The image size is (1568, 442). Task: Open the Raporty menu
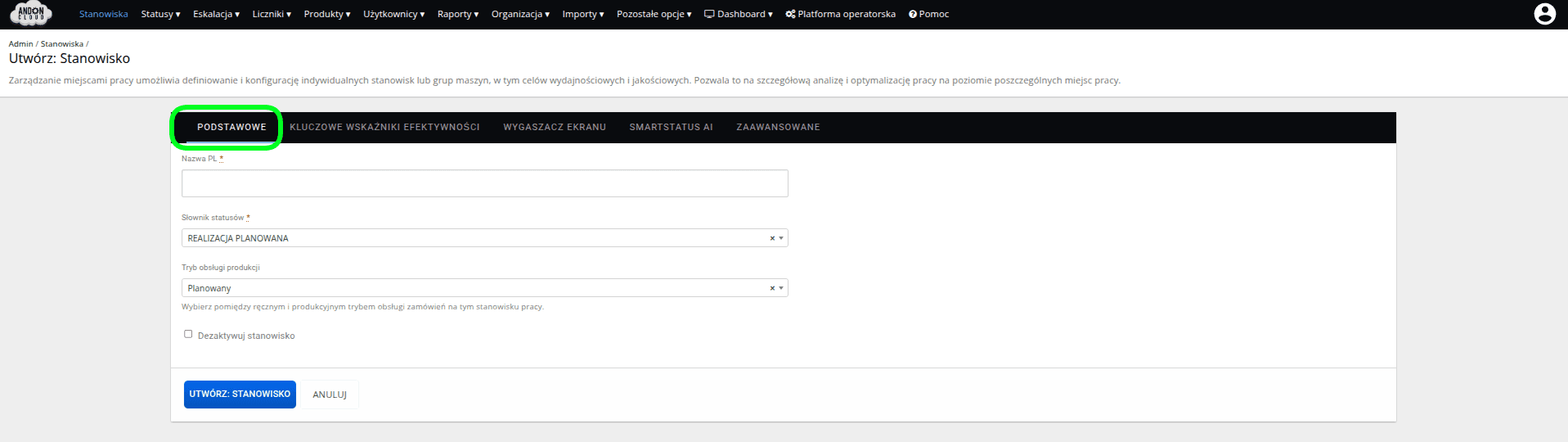point(457,14)
